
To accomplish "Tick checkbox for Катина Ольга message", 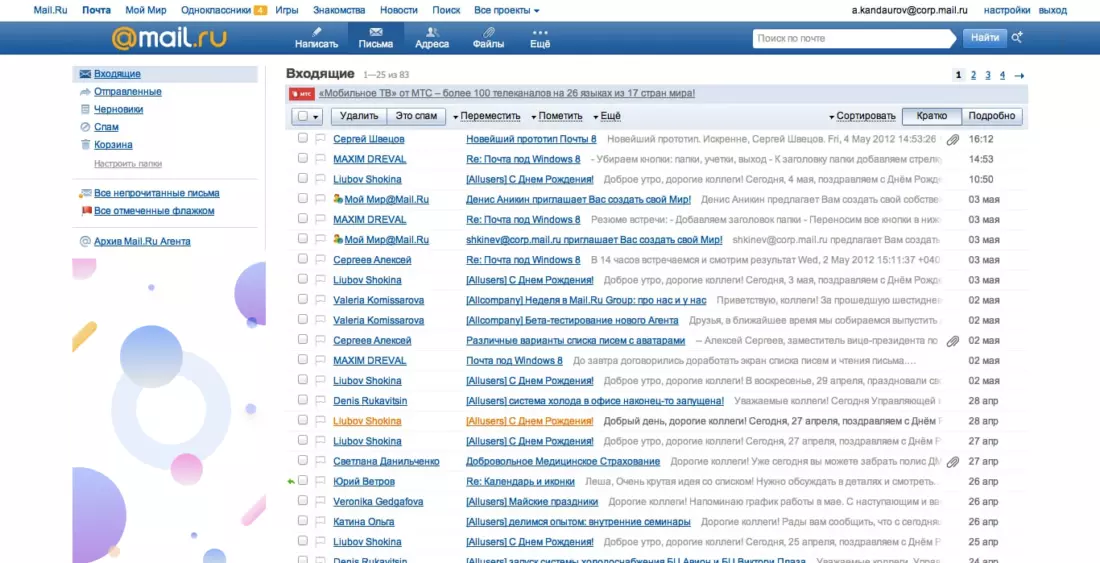I will tap(303, 521).
